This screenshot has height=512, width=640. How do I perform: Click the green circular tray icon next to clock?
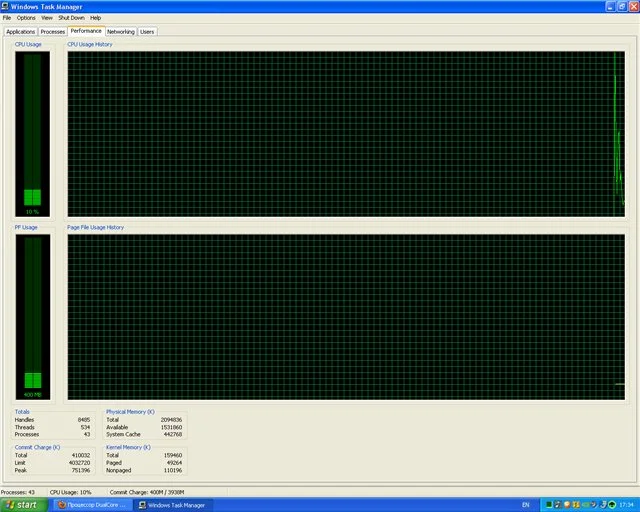coord(612,505)
